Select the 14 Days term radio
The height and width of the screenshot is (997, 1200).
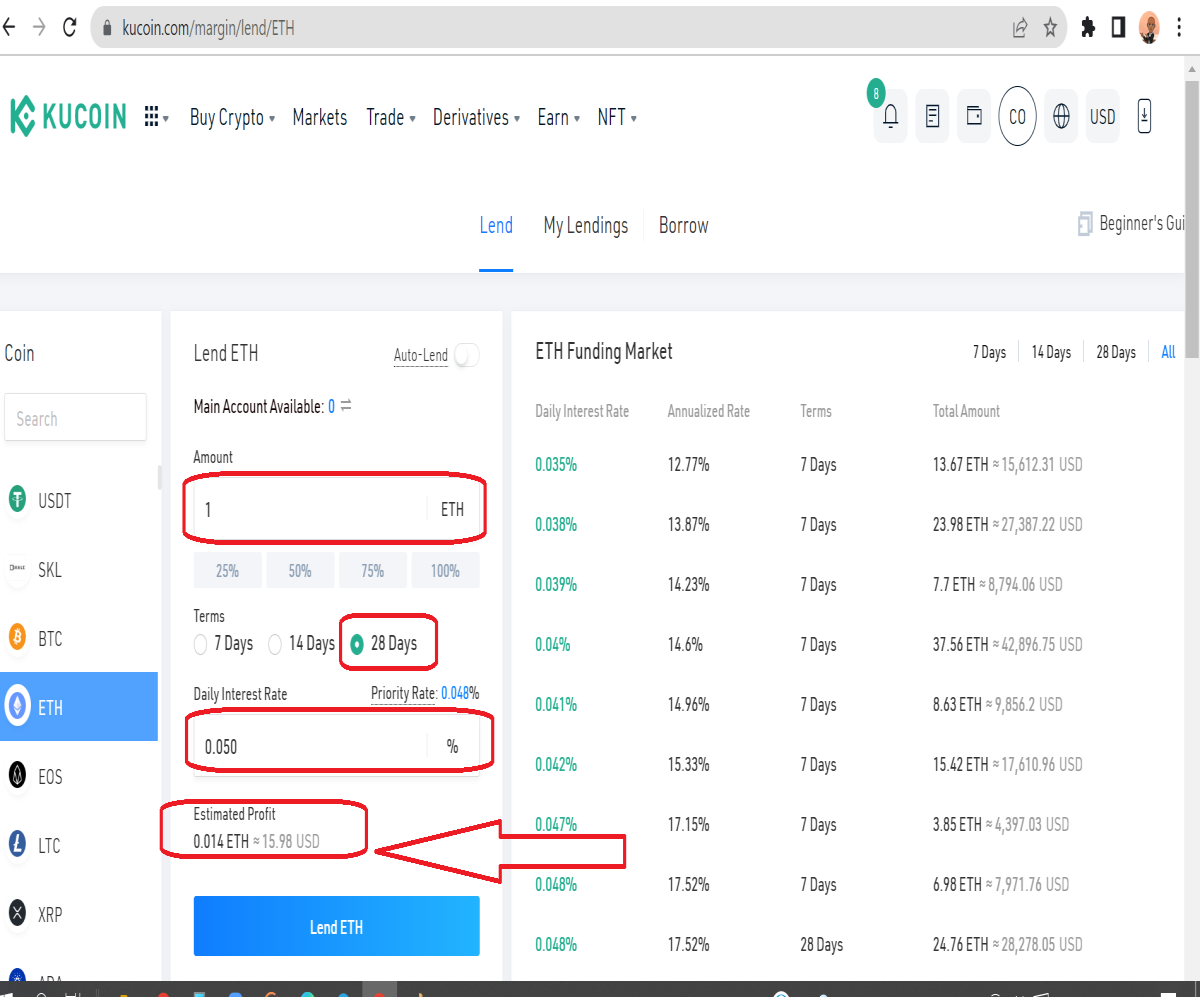coord(275,644)
